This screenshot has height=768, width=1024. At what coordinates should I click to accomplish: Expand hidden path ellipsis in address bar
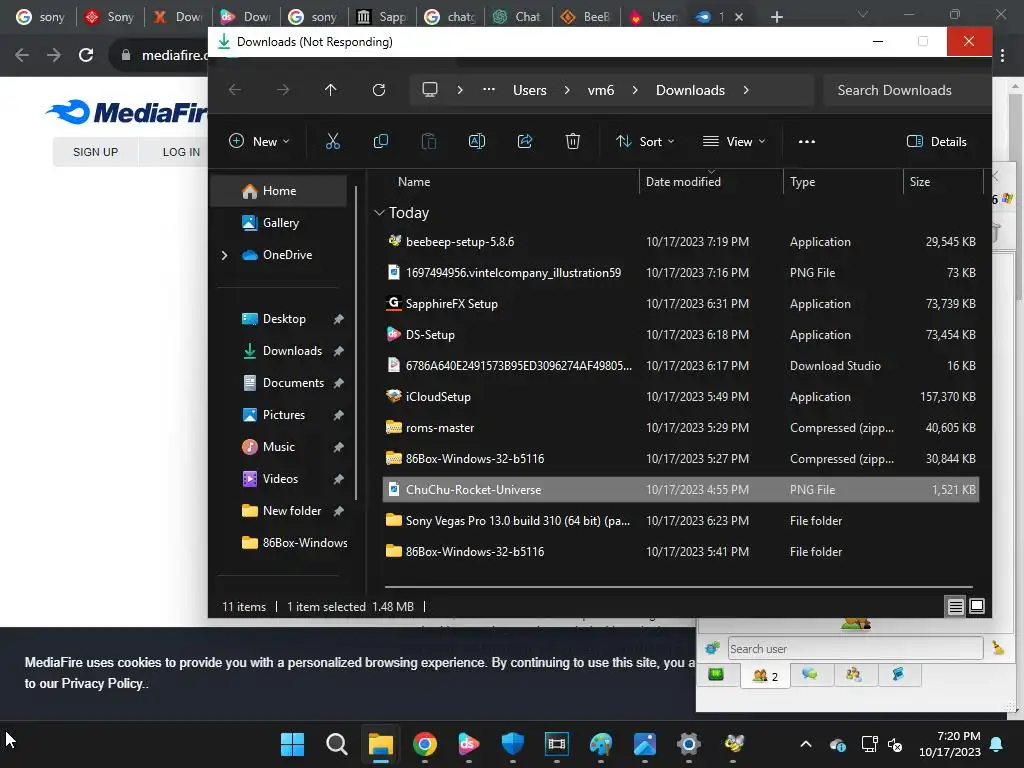click(488, 90)
